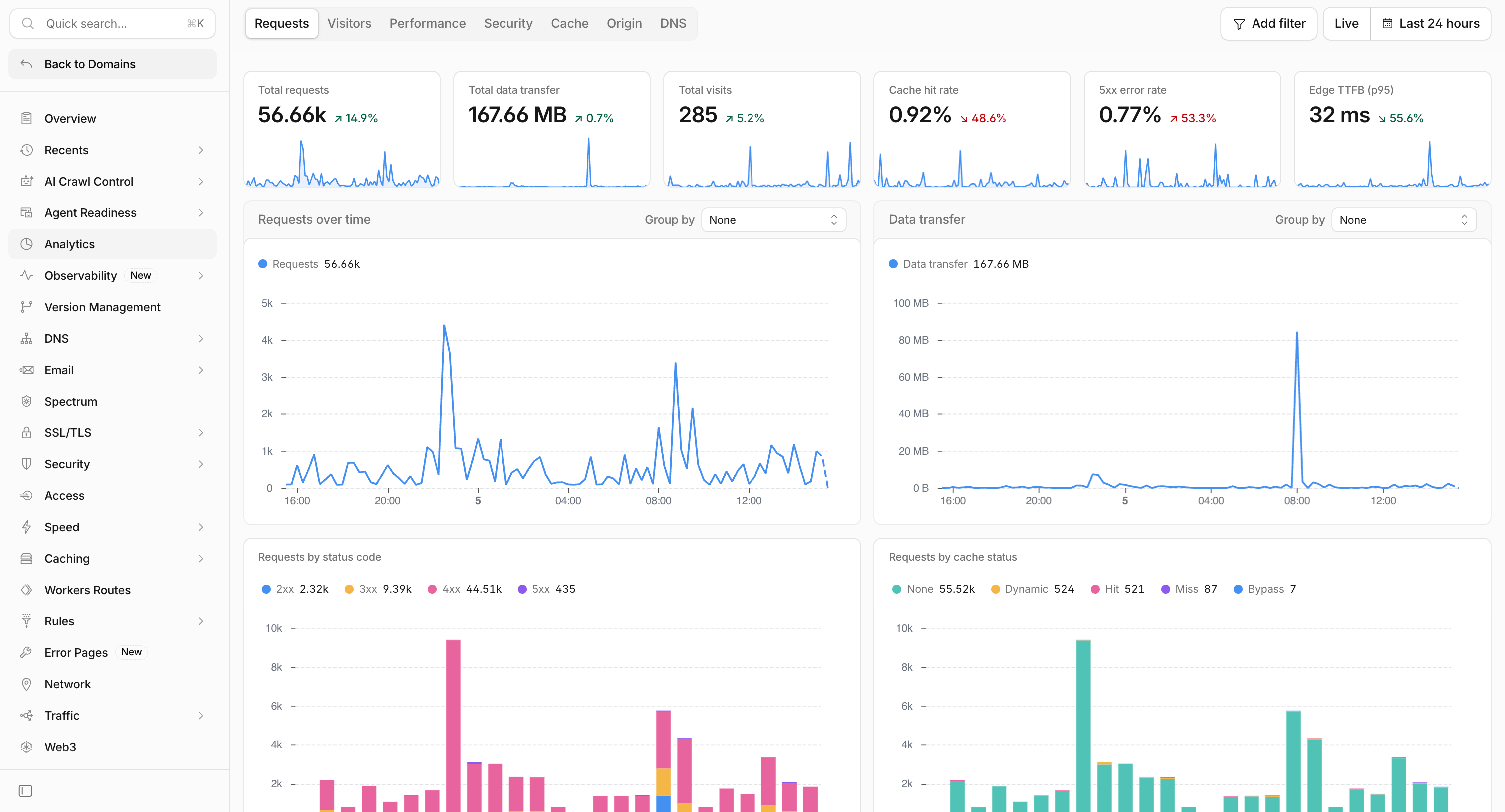Click the Add filter button
1505x812 pixels.
[x=1269, y=24]
